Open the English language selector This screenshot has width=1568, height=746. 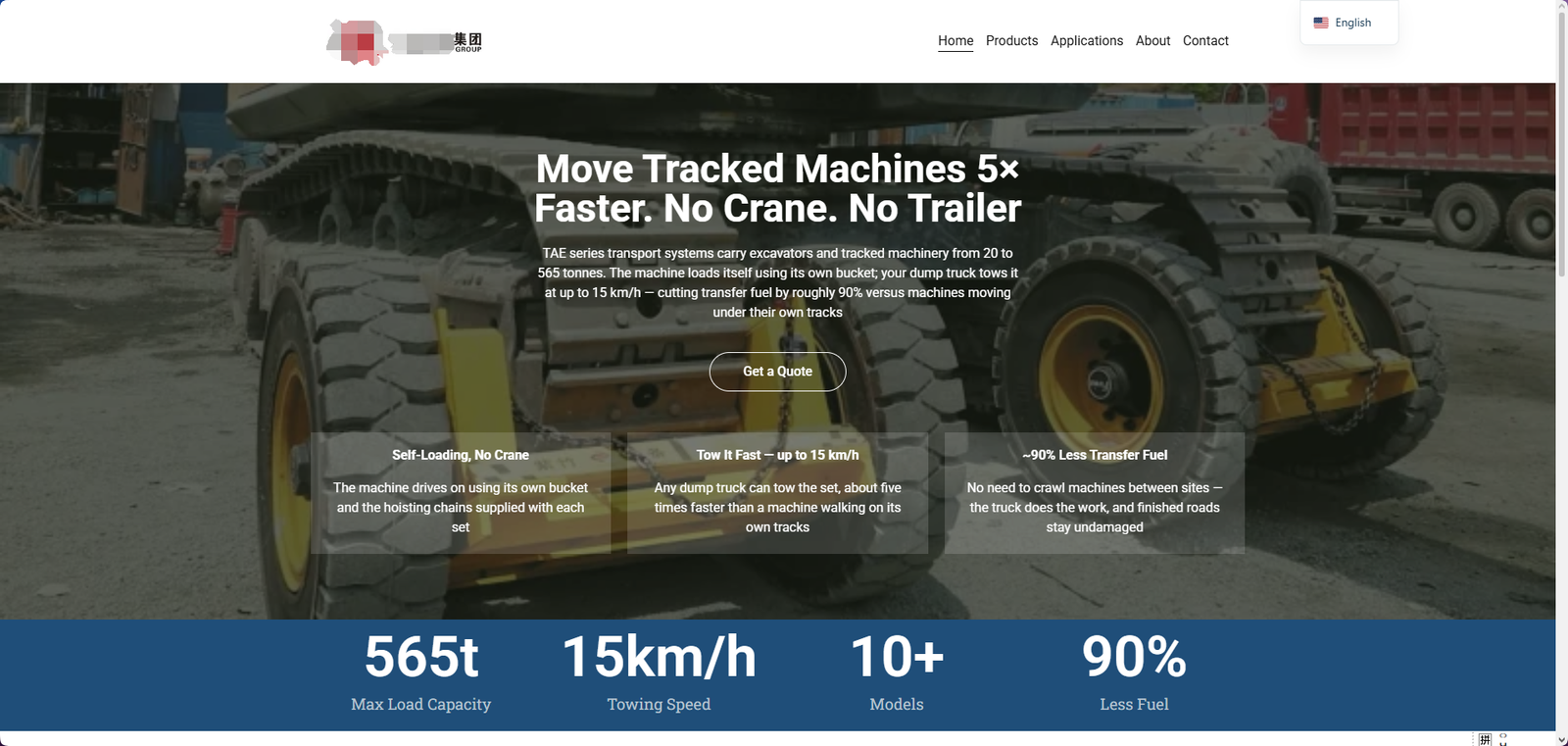1348,23
